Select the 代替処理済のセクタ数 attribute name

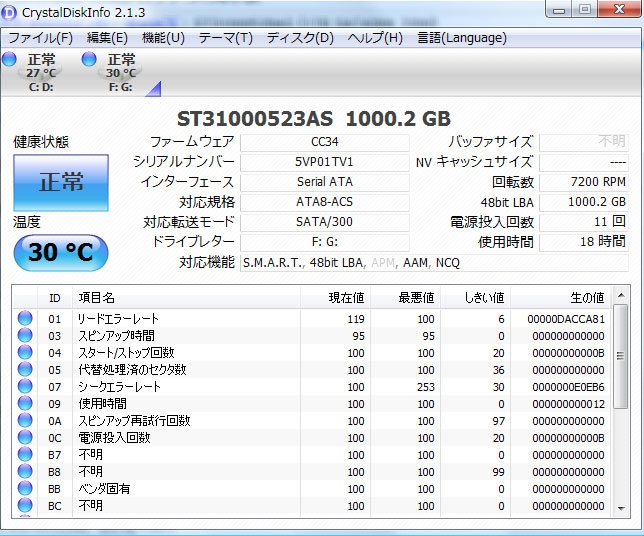(132, 370)
